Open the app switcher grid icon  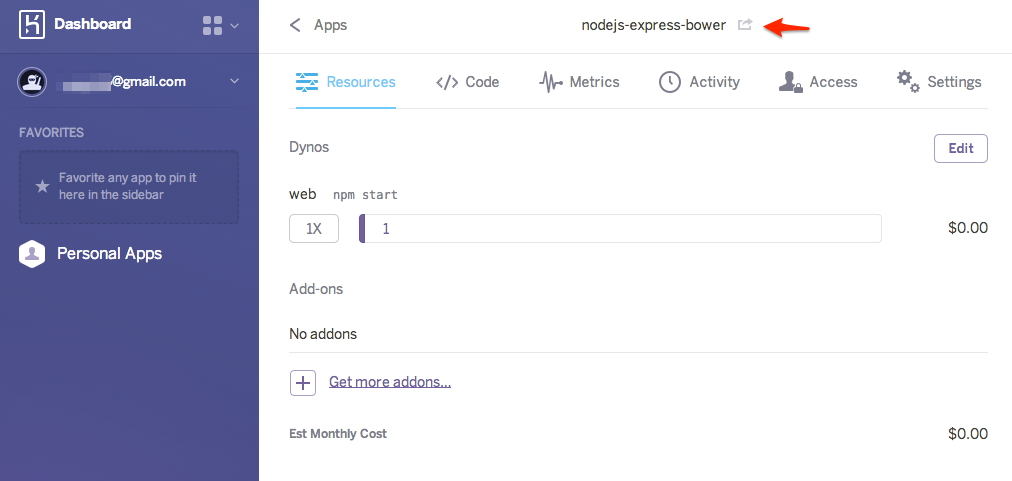[212, 26]
